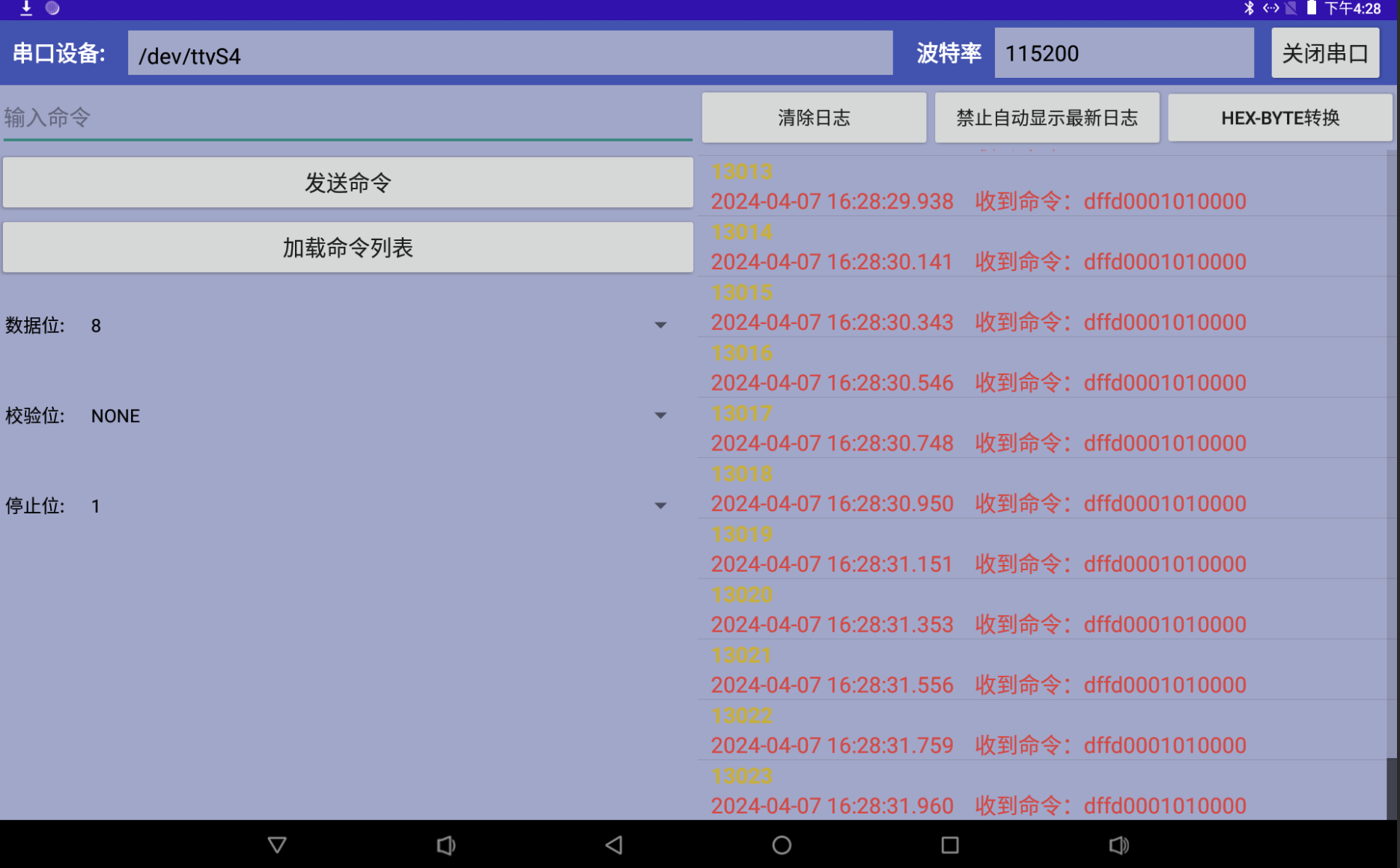Tap the 校验位 value NONE
1400x868 pixels.
coord(115,416)
